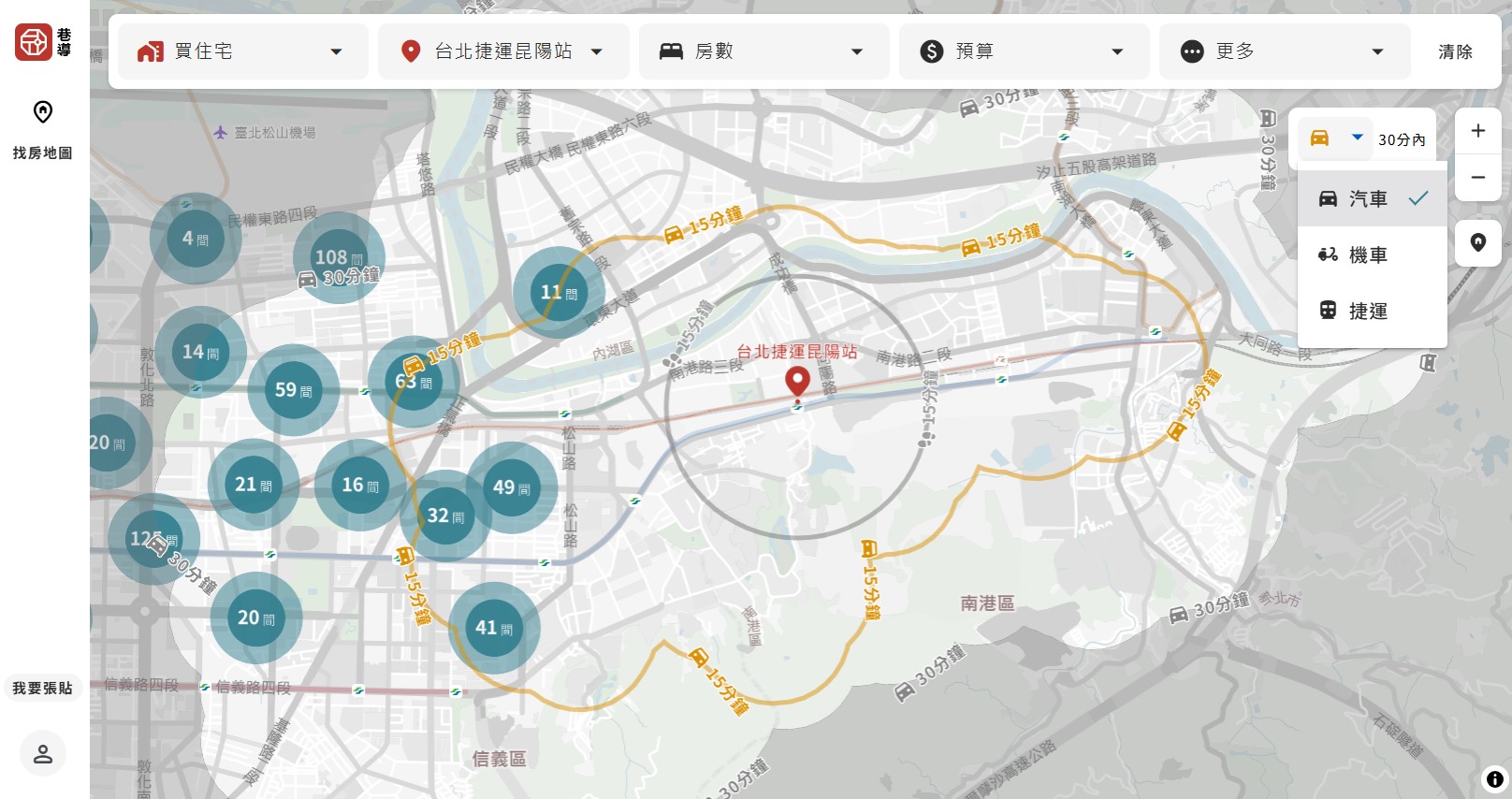Click the red house icon in 買住宅

pos(151,51)
